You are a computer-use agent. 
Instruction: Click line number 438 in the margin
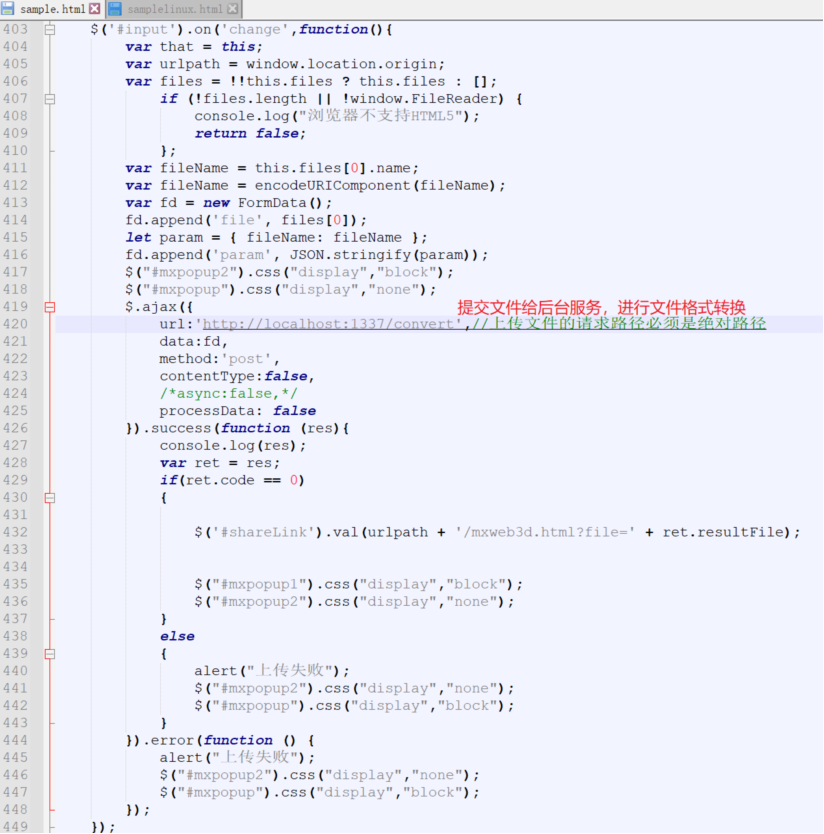point(15,636)
